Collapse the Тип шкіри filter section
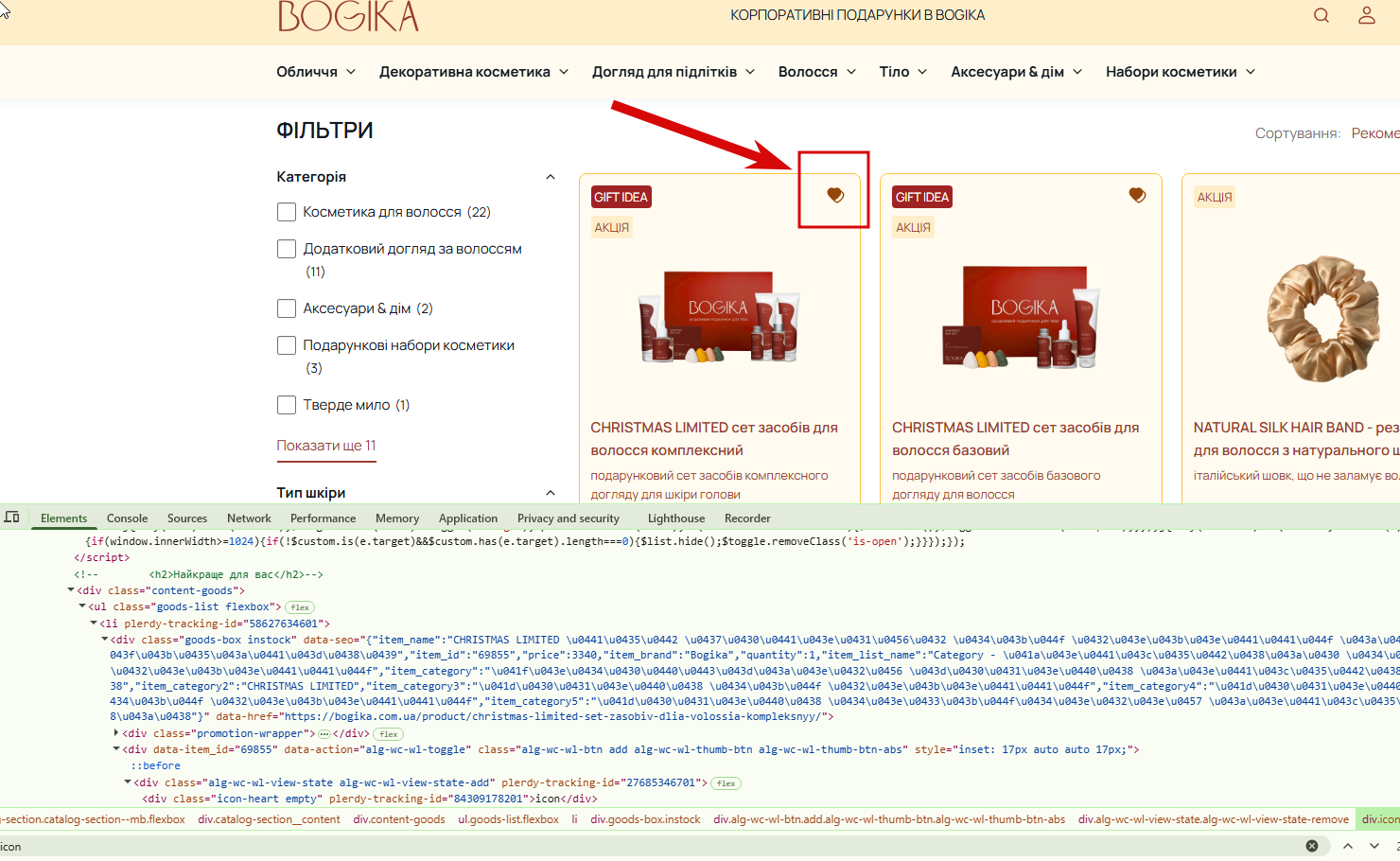The height and width of the screenshot is (861, 1400). click(551, 493)
